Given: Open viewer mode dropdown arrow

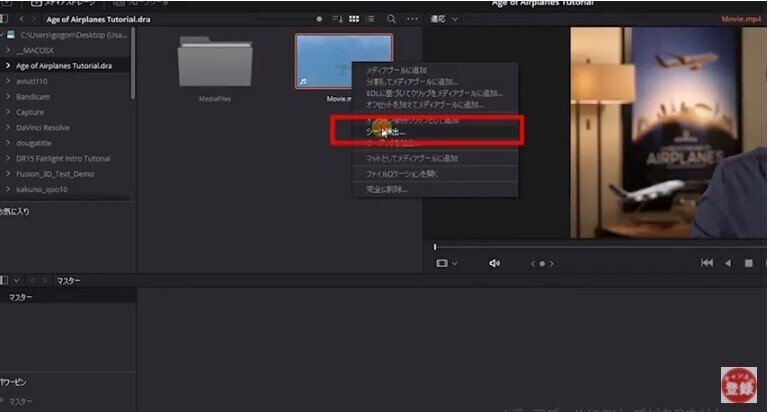Looking at the screenshot, I should 454,263.
